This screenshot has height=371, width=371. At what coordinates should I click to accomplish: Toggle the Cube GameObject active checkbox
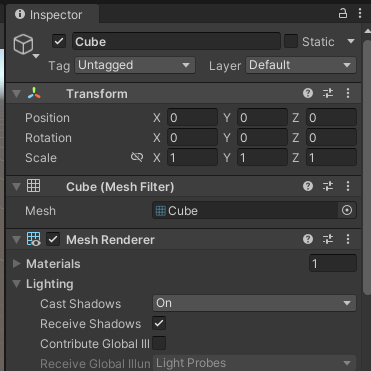(59, 41)
